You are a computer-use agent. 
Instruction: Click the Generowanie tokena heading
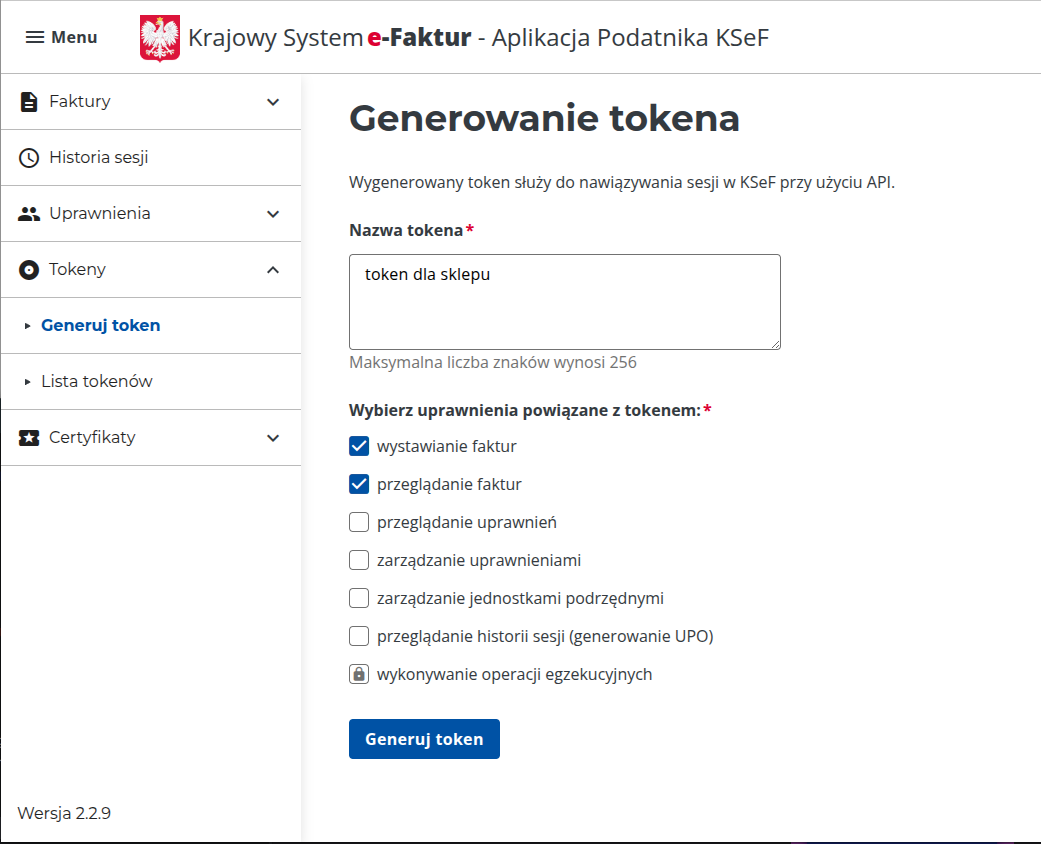544,118
